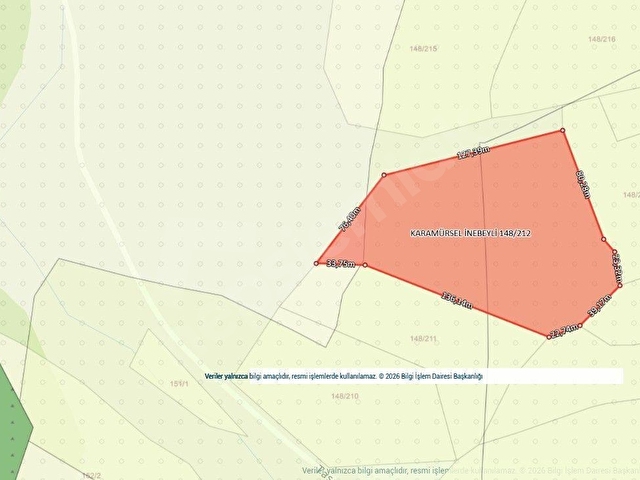Click the 136,14m edge length label
The height and width of the screenshot is (480, 640).
pos(457,300)
